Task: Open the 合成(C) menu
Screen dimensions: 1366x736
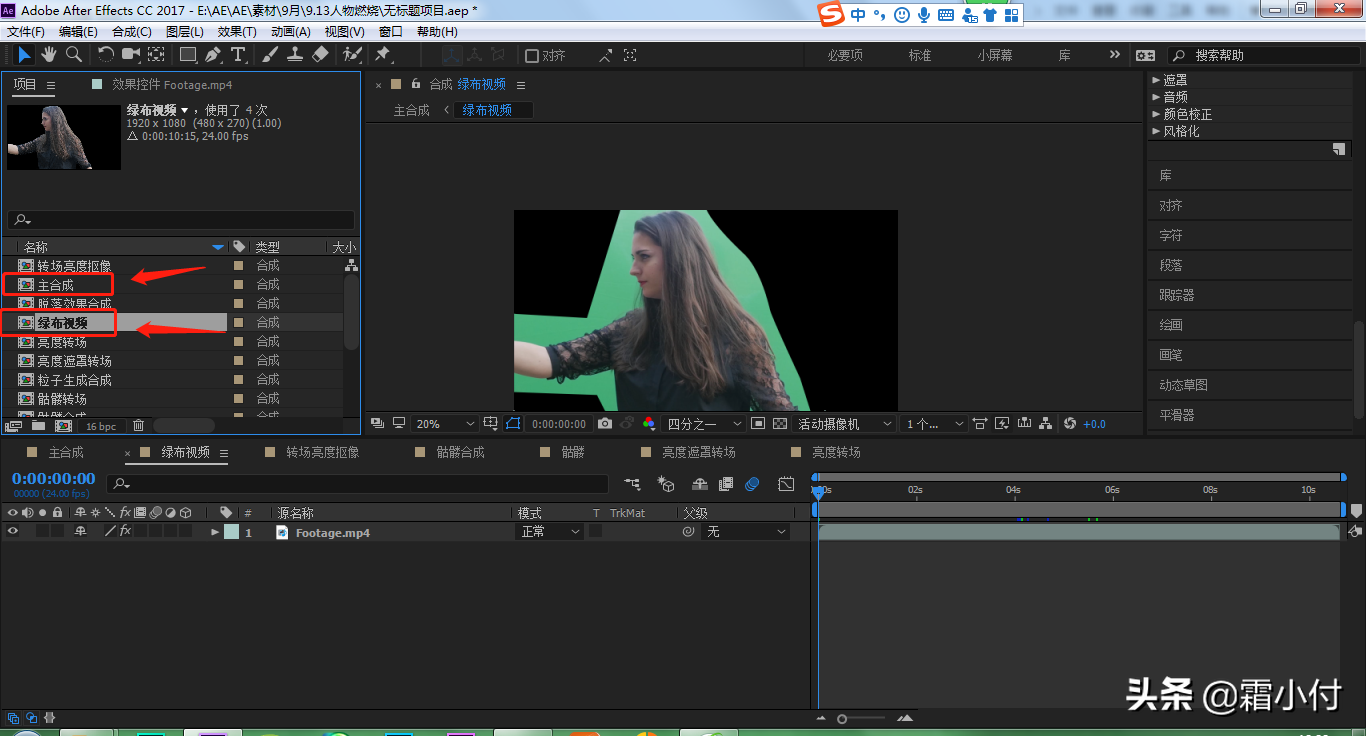Action: click(x=132, y=32)
